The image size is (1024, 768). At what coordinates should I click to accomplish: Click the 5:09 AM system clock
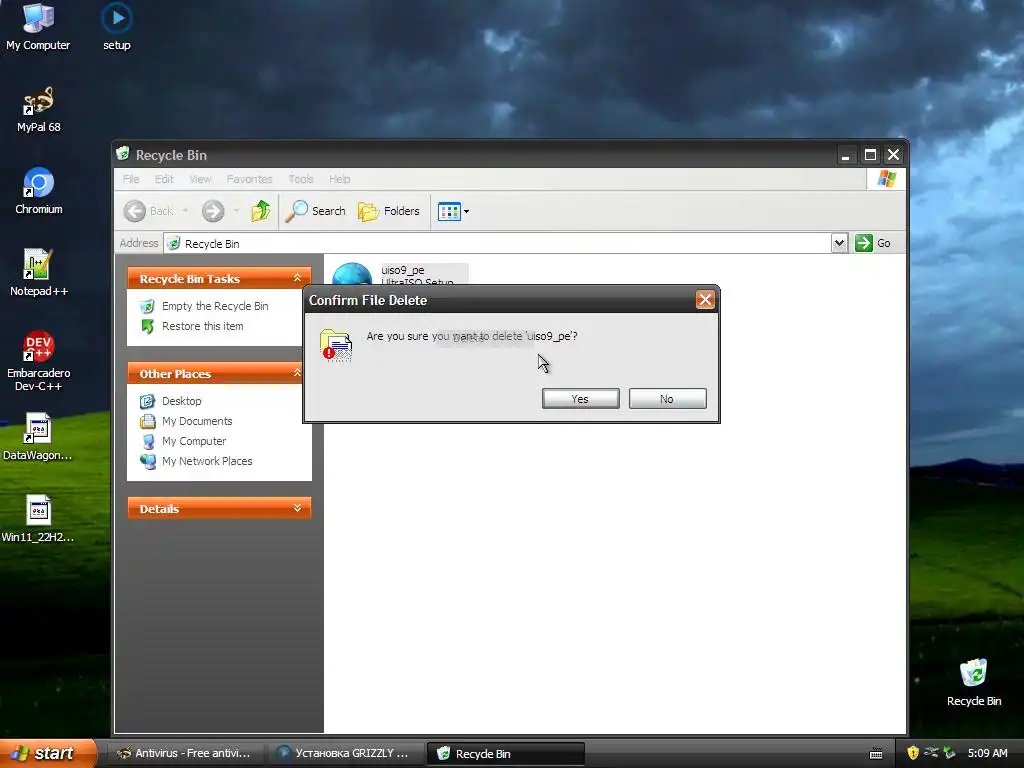click(987, 753)
